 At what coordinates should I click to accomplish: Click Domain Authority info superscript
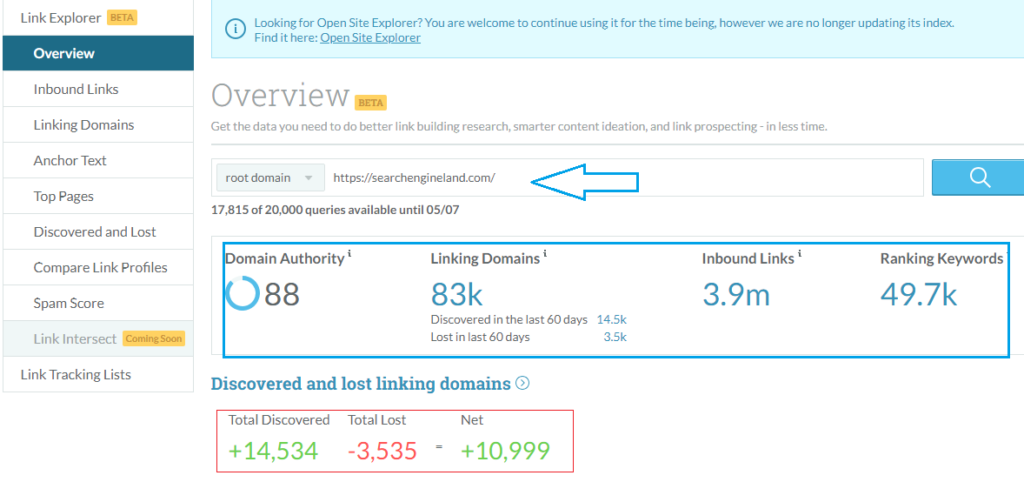coord(349,255)
